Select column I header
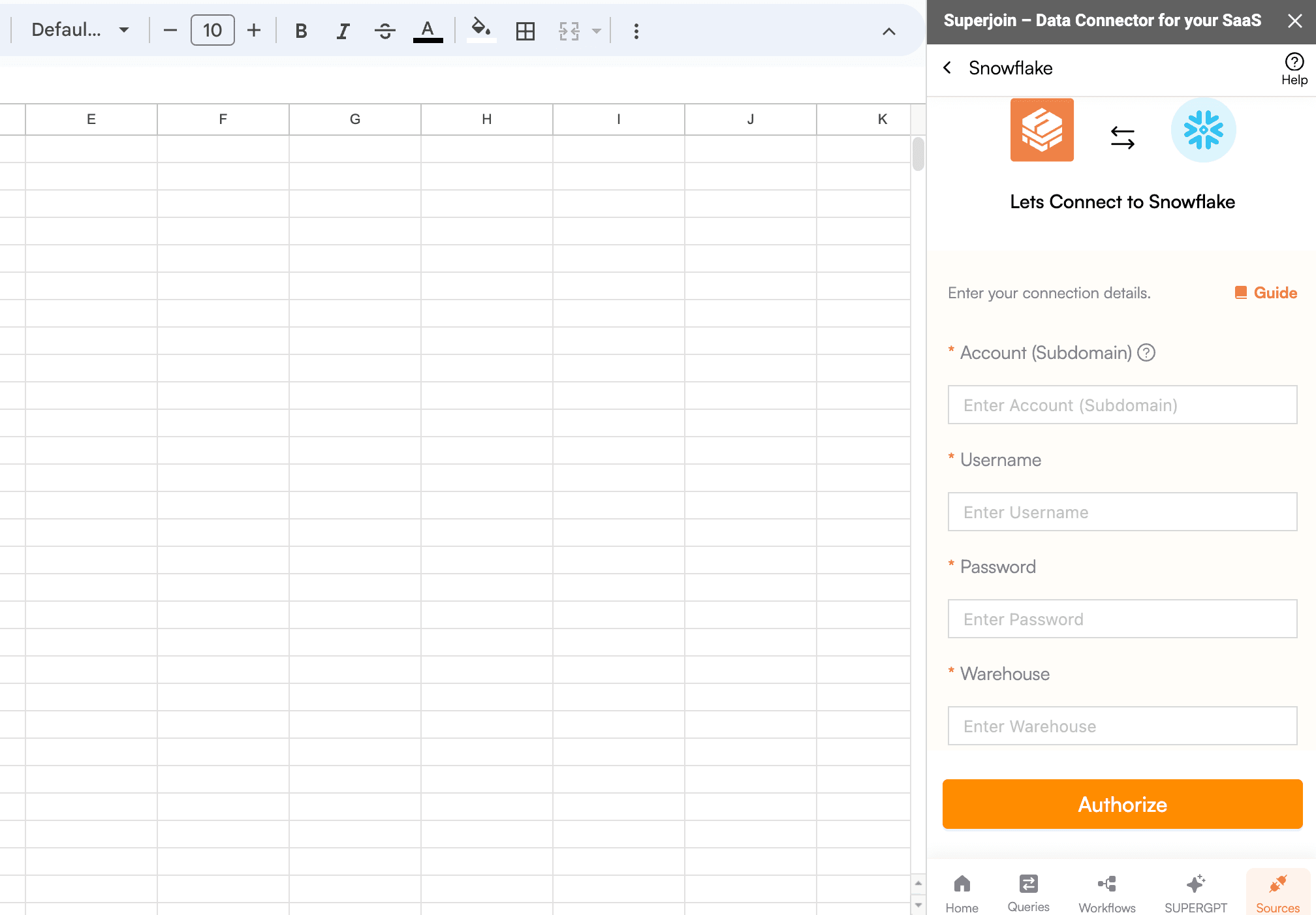The image size is (1316, 915). [619, 119]
